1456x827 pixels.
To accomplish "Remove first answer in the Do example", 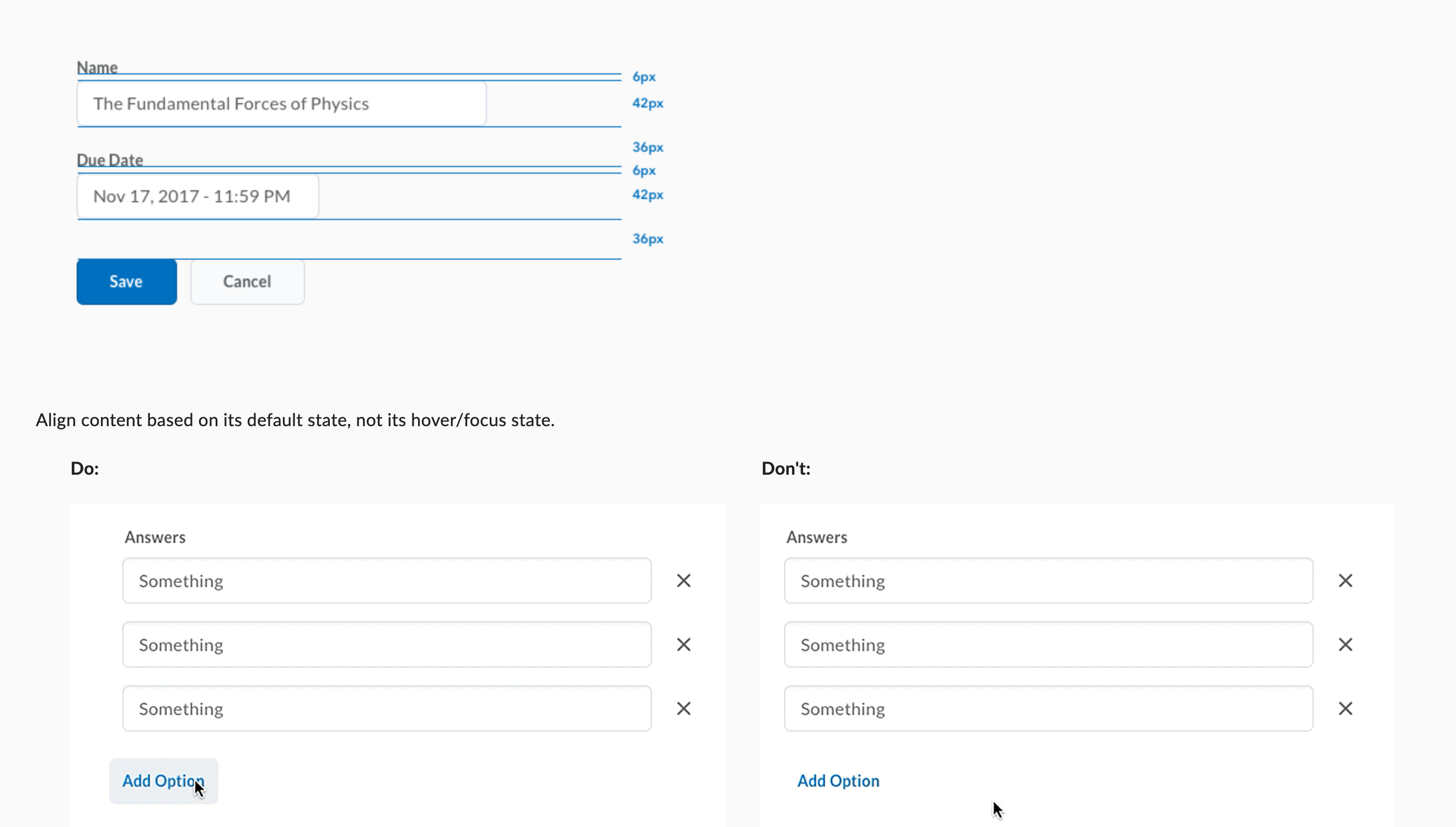I will click(x=684, y=581).
